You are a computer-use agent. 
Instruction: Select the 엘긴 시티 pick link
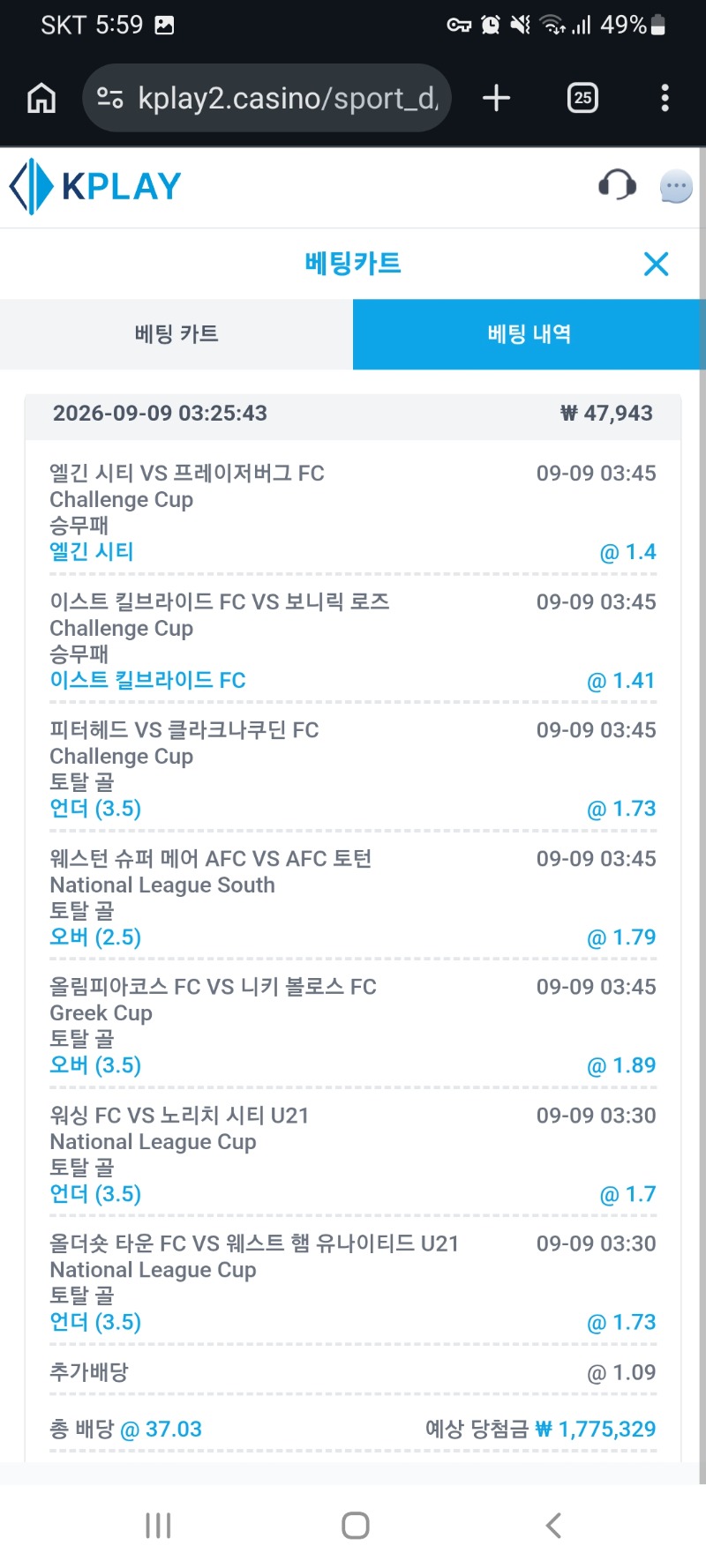[92, 552]
